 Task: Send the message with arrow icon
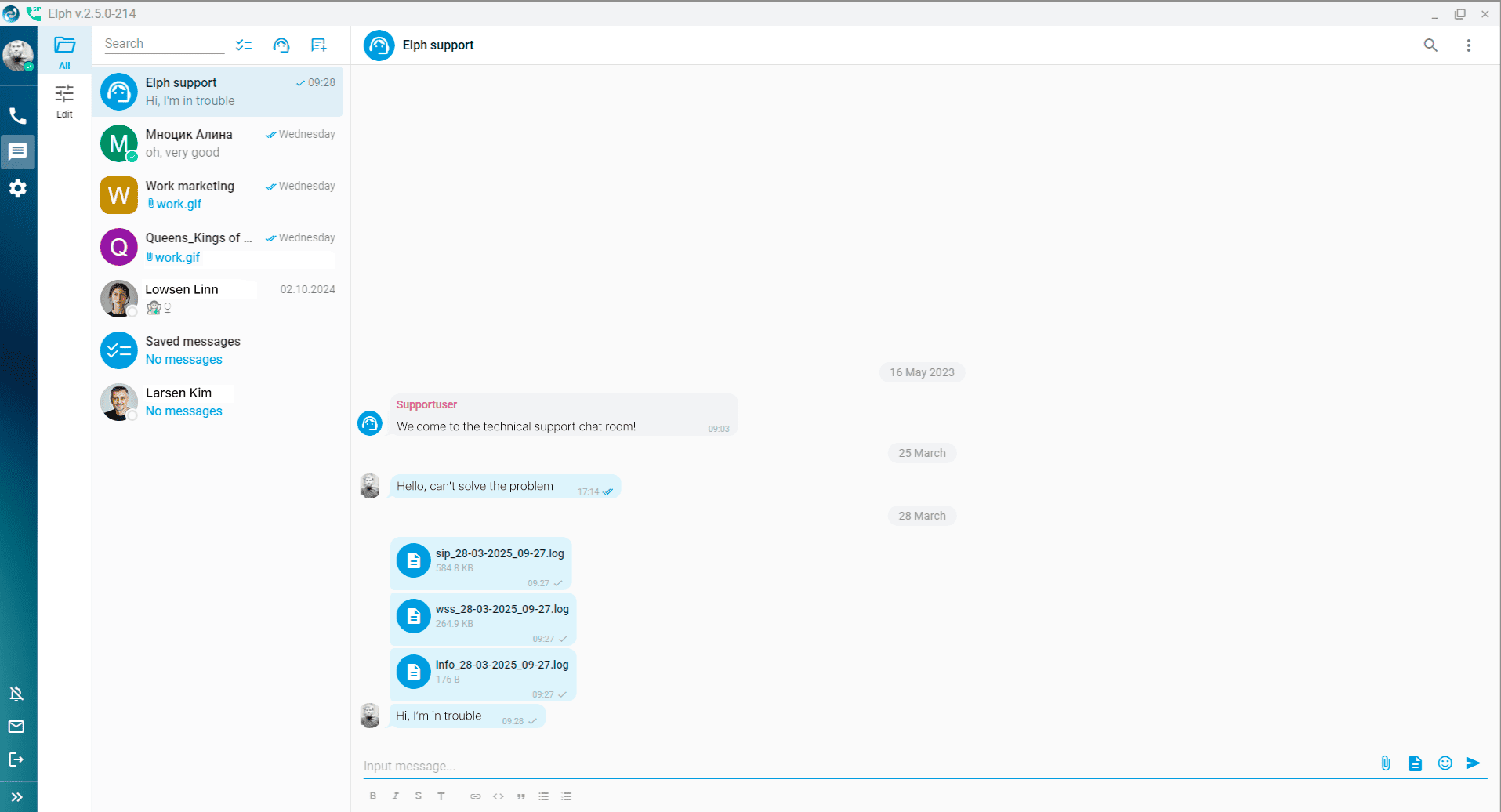1474,763
